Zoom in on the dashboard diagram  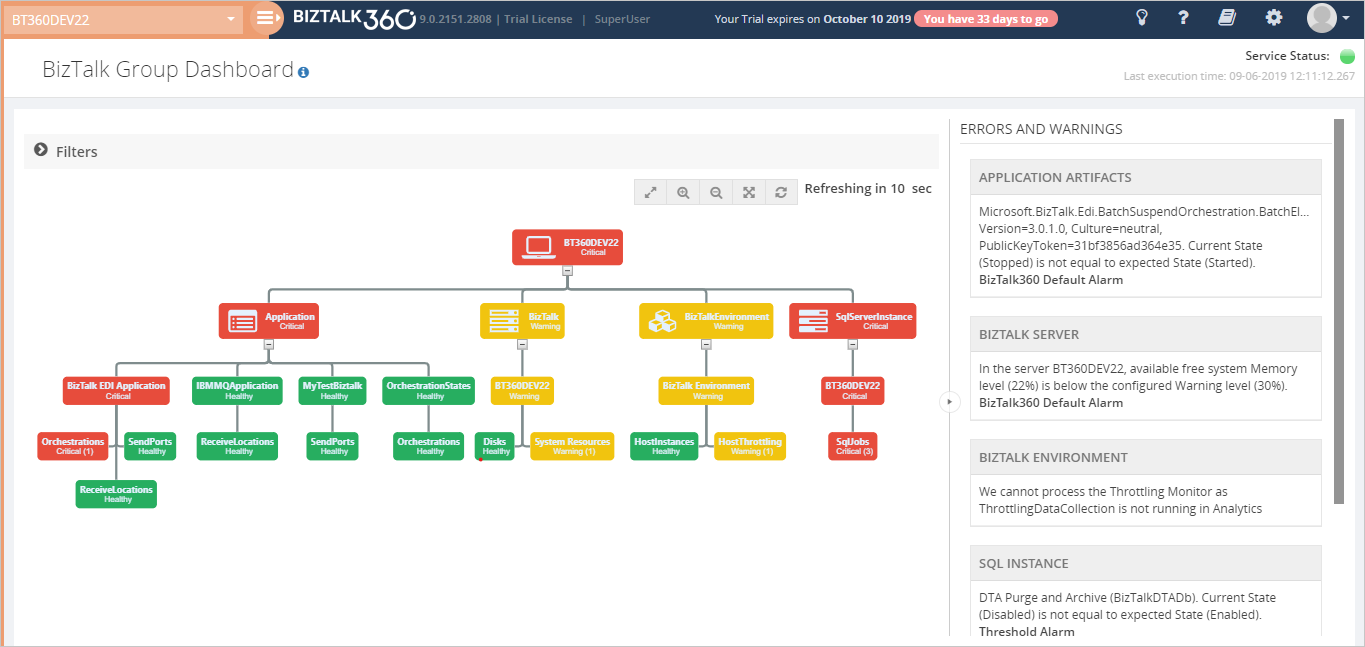point(683,192)
